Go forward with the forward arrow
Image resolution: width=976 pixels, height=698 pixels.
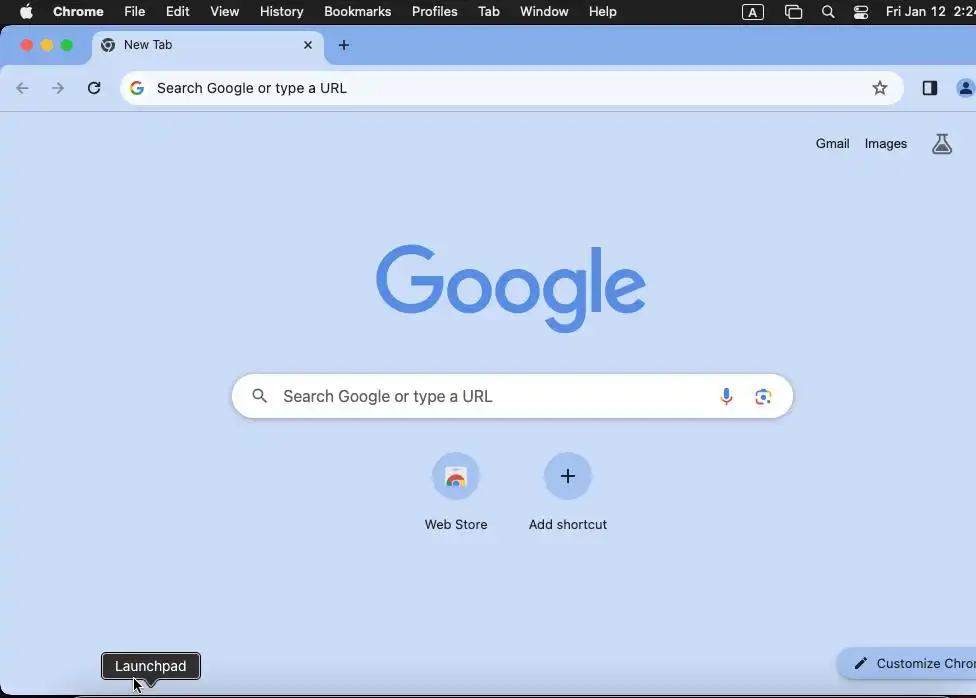tap(58, 88)
